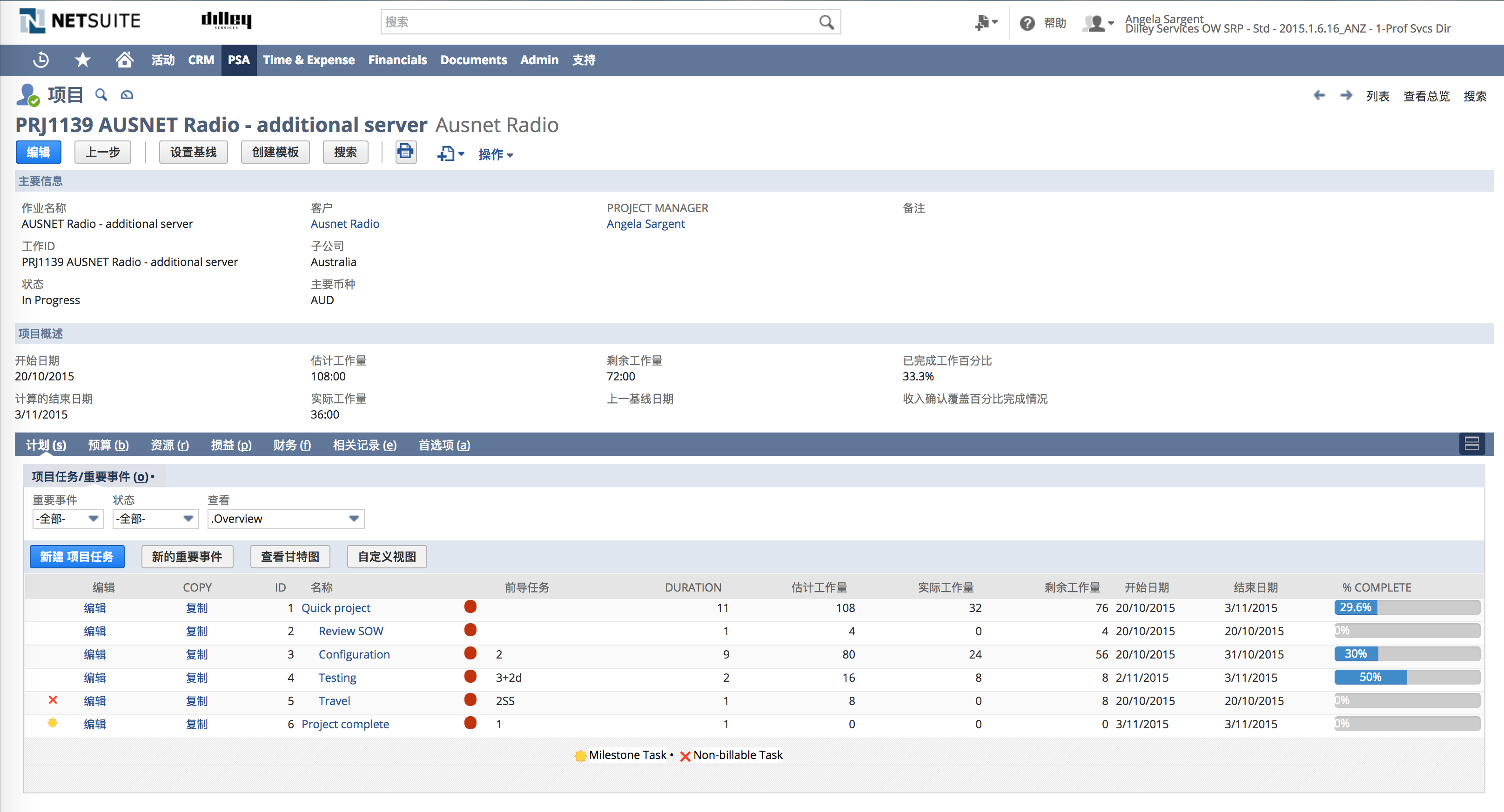This screenshot has width=1504, height=812.
Task: Open the Recent Records clock icon
Action: pos(41,60)
